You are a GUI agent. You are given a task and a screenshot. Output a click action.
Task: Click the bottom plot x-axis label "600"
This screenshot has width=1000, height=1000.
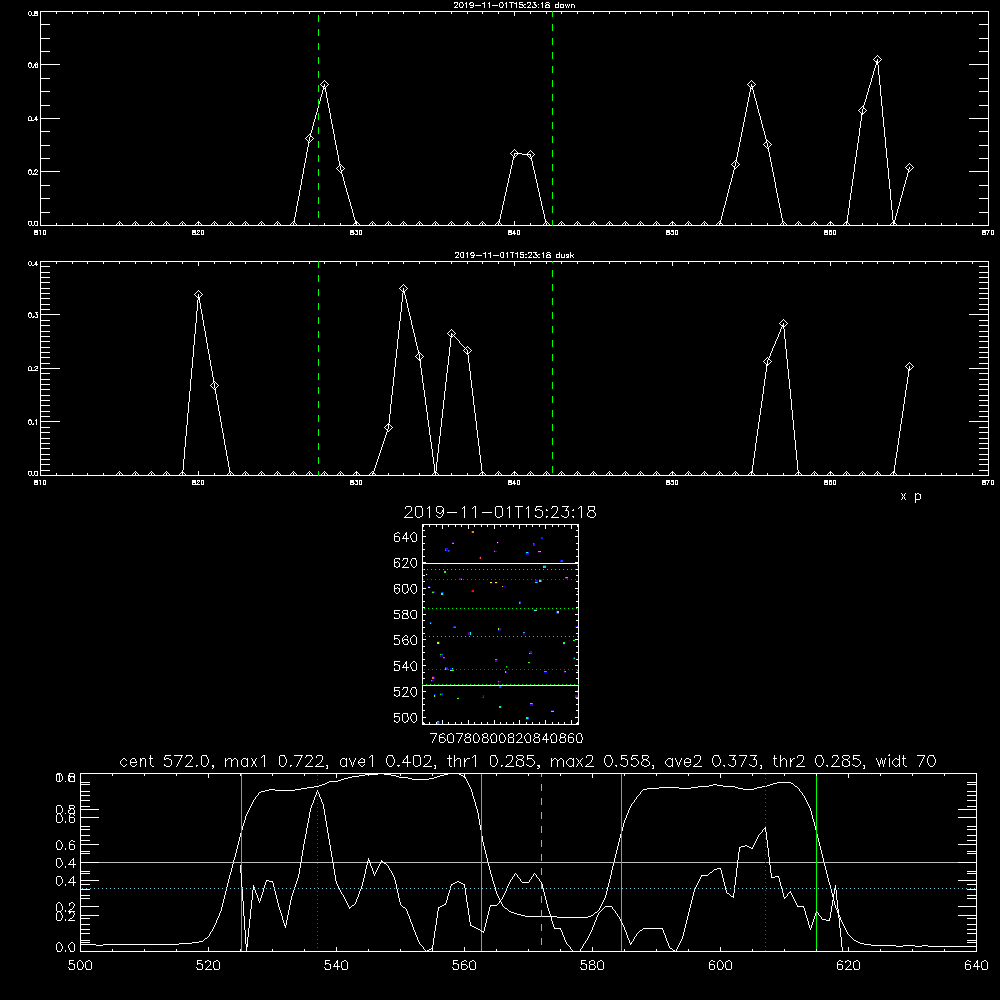[720, 966]
